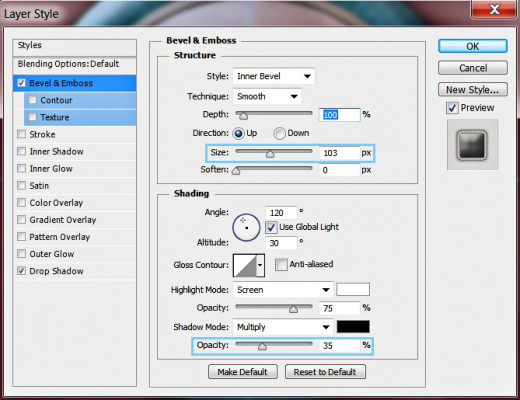Click the Soften value input field
Viewport: 520px width, 400px height.
coord(339,170)
